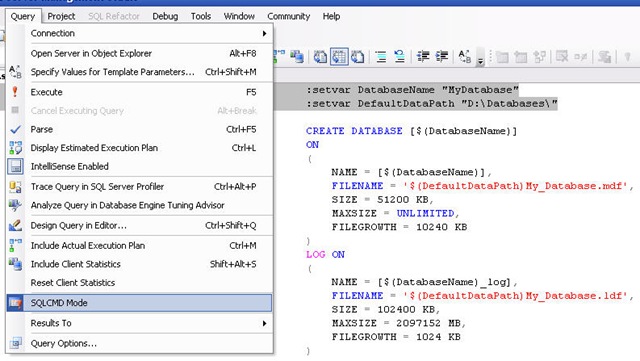
Task: Toggle SQLCMD Mode menu item
Action: [x=139, y=303]
